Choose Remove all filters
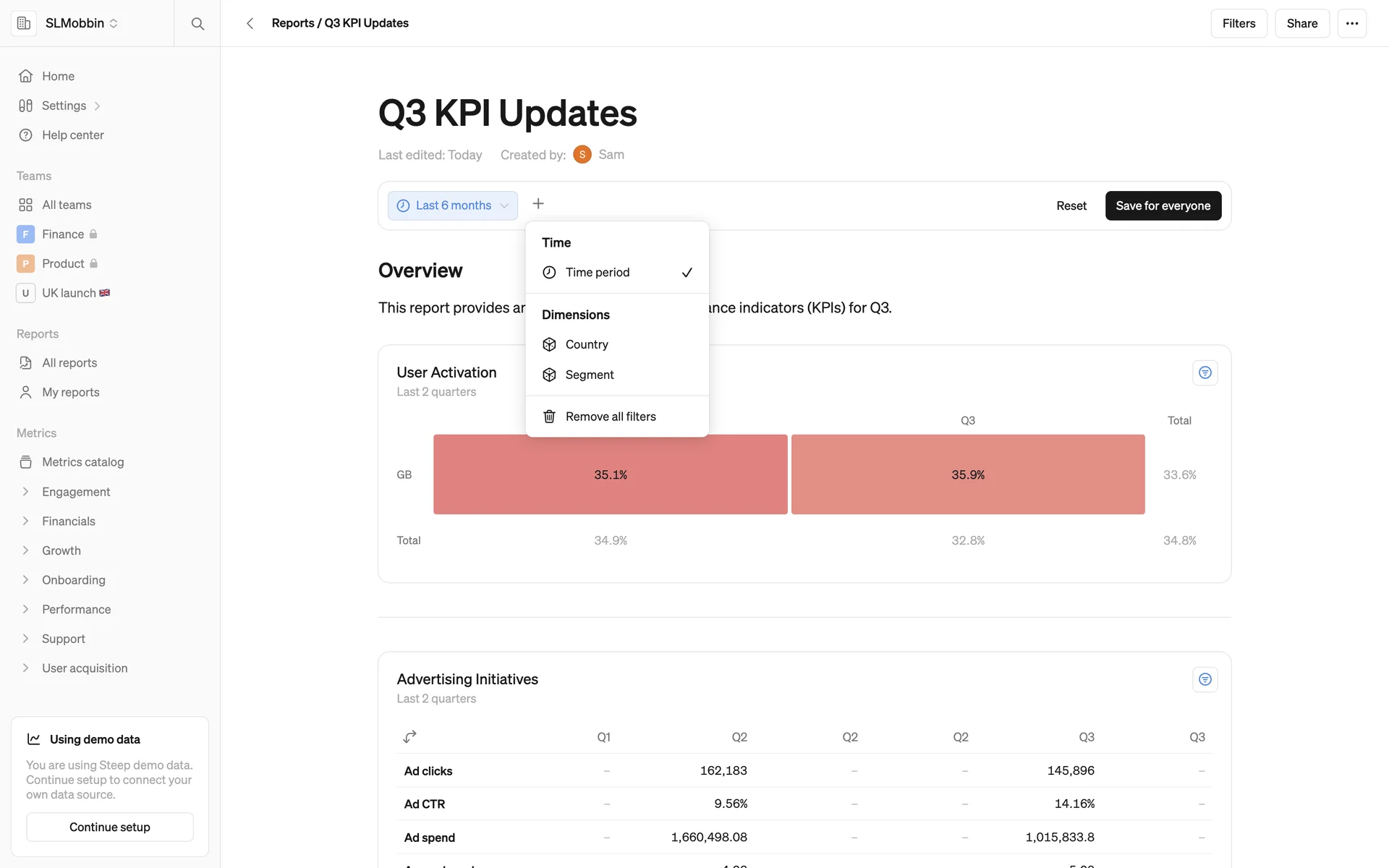Image resolution: width=1389 pixels, height=868 pixels. pyautogui.click(x=610, y=417)
